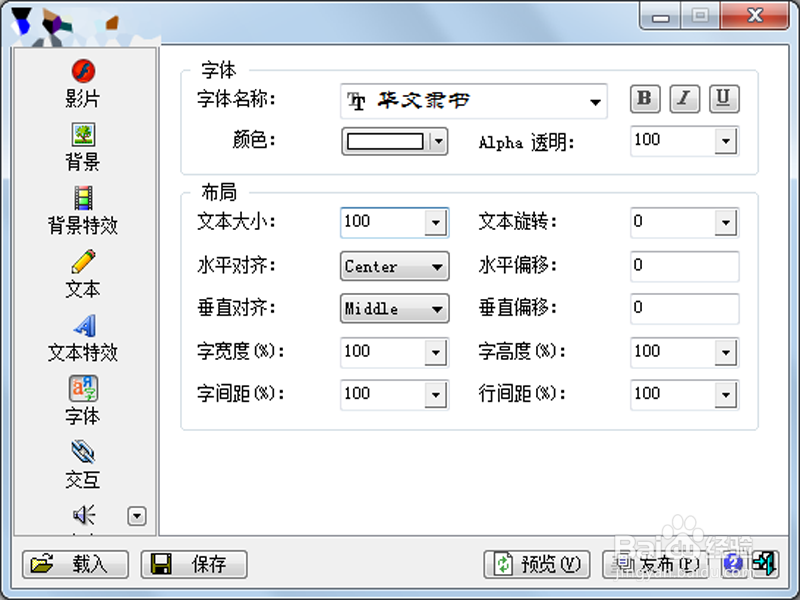The image size is (800, 600).
Task: Click the 预览 preview button
Action: click(x=537, y=564)
